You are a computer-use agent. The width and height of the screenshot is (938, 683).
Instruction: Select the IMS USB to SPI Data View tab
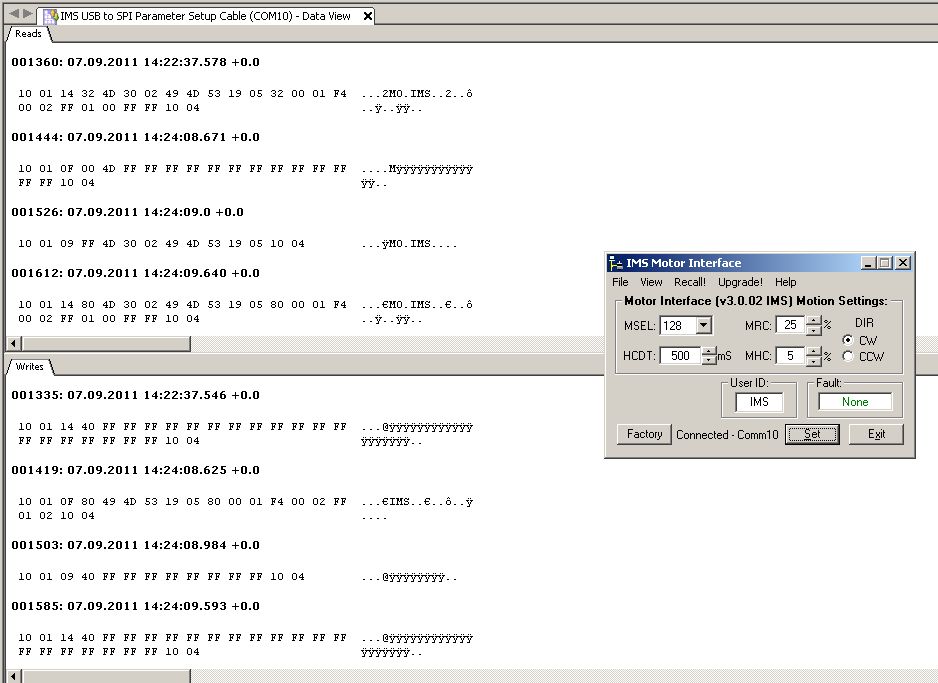[205, 17]
